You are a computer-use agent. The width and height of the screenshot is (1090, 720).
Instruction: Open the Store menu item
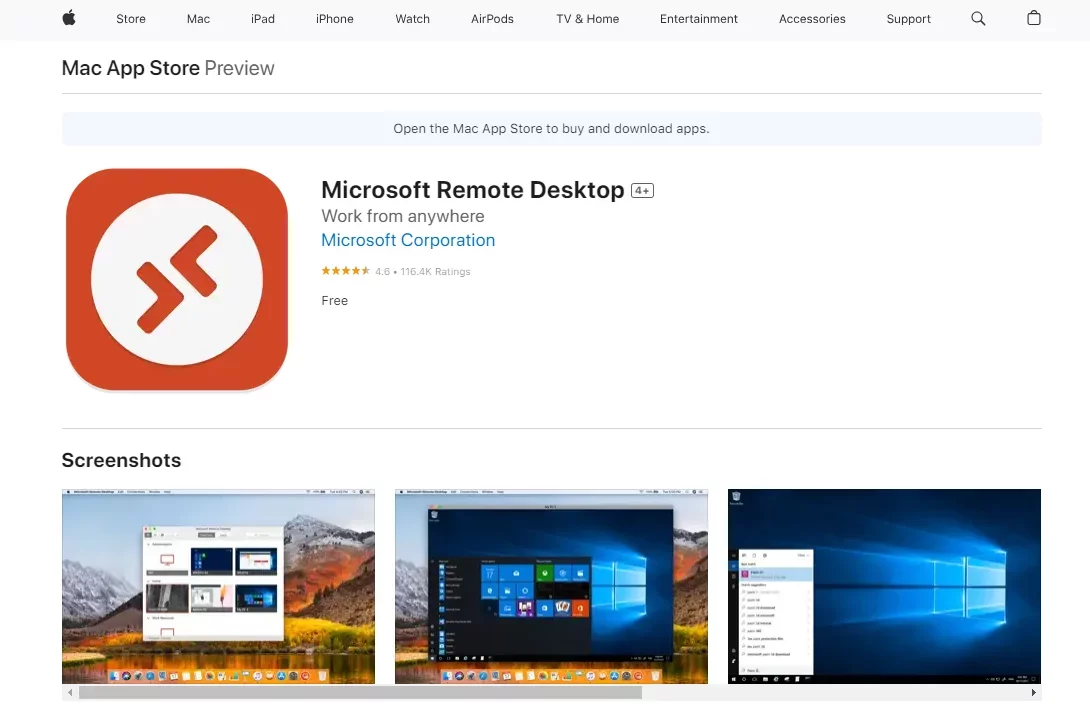[x=131, y=19]
